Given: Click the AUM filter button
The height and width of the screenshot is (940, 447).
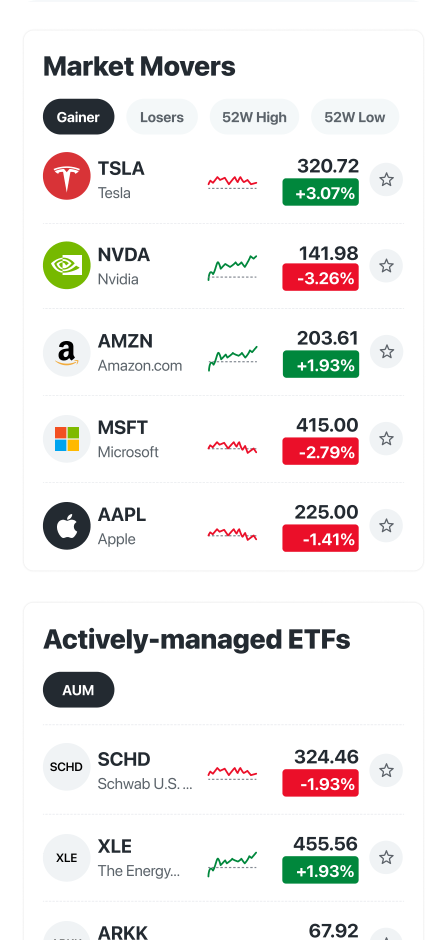Looking at the screenshot, I should pyautogui.click(x=78, y=689).
